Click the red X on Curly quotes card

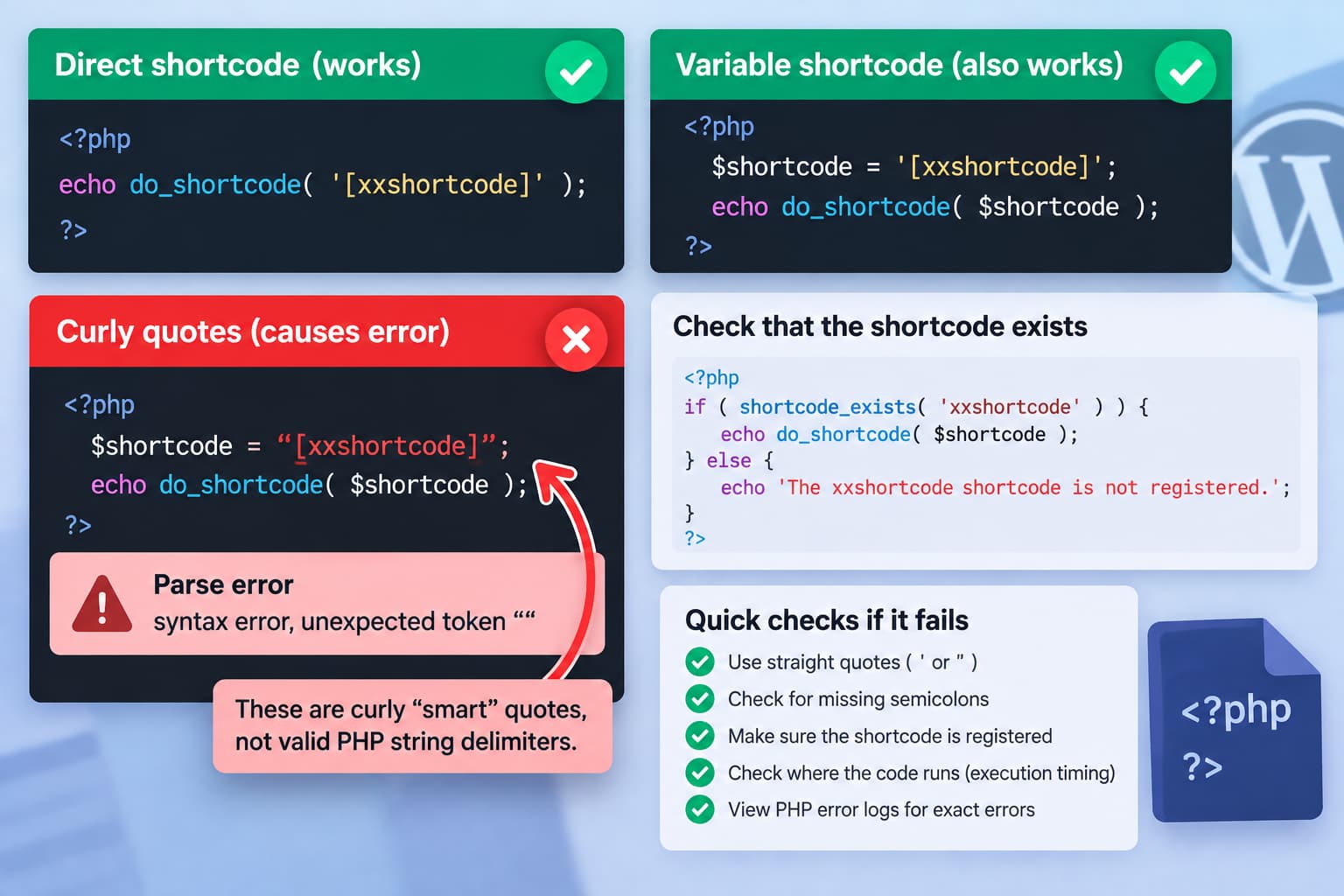pos(576,339)
